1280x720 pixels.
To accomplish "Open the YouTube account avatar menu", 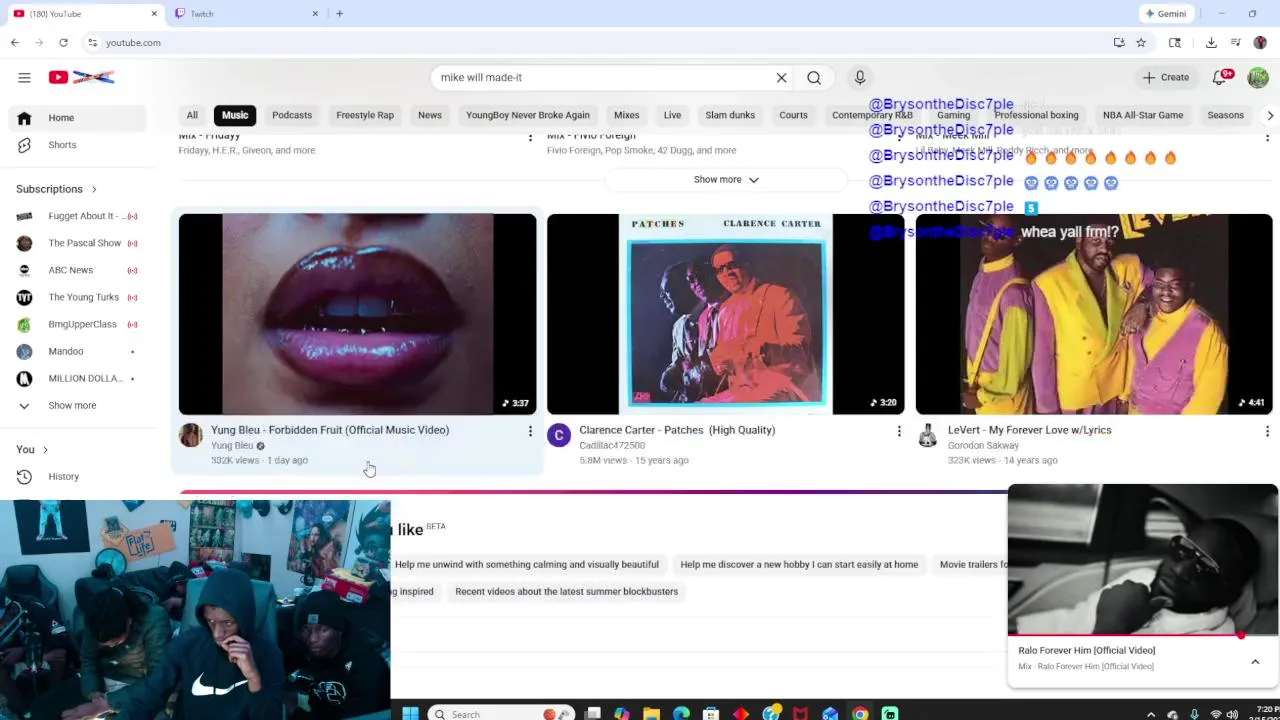I will (x=1258, y=77).
